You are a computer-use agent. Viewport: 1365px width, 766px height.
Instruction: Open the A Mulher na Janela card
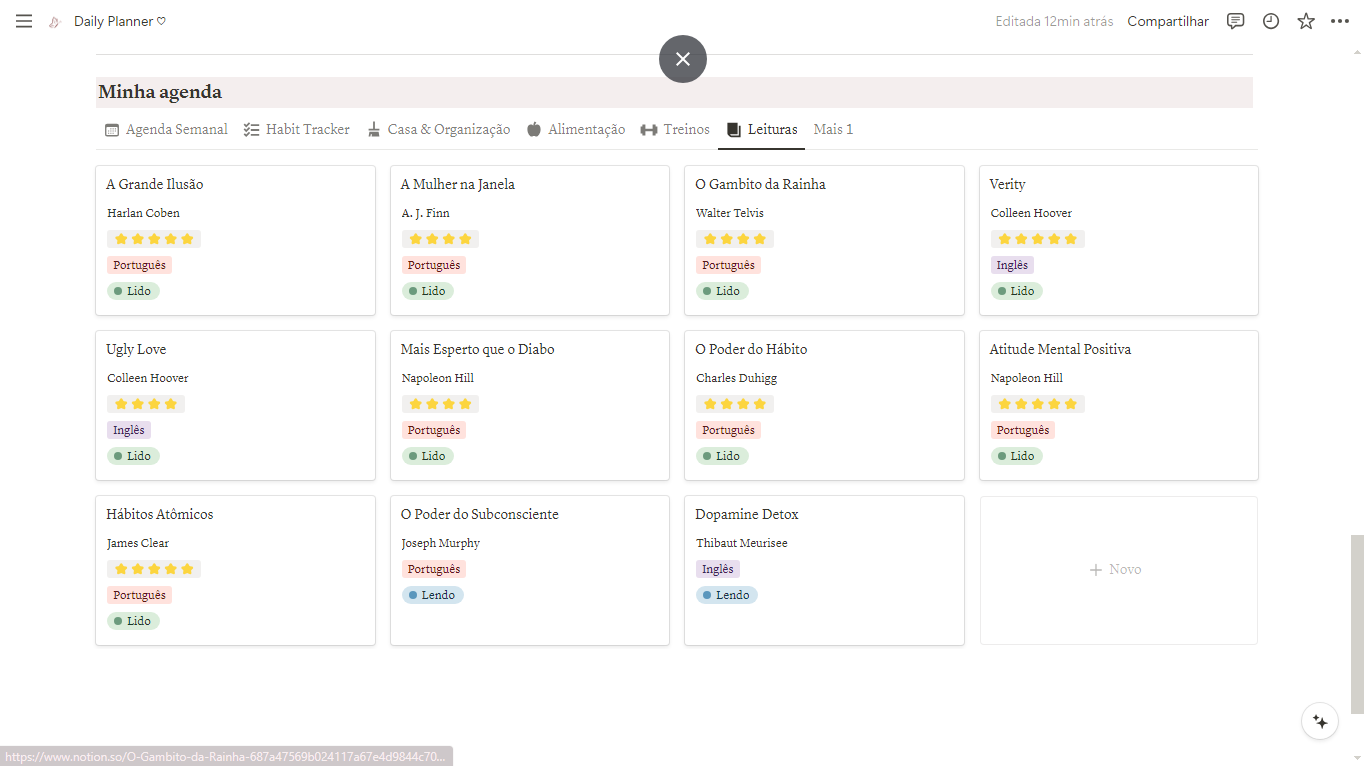530,240
